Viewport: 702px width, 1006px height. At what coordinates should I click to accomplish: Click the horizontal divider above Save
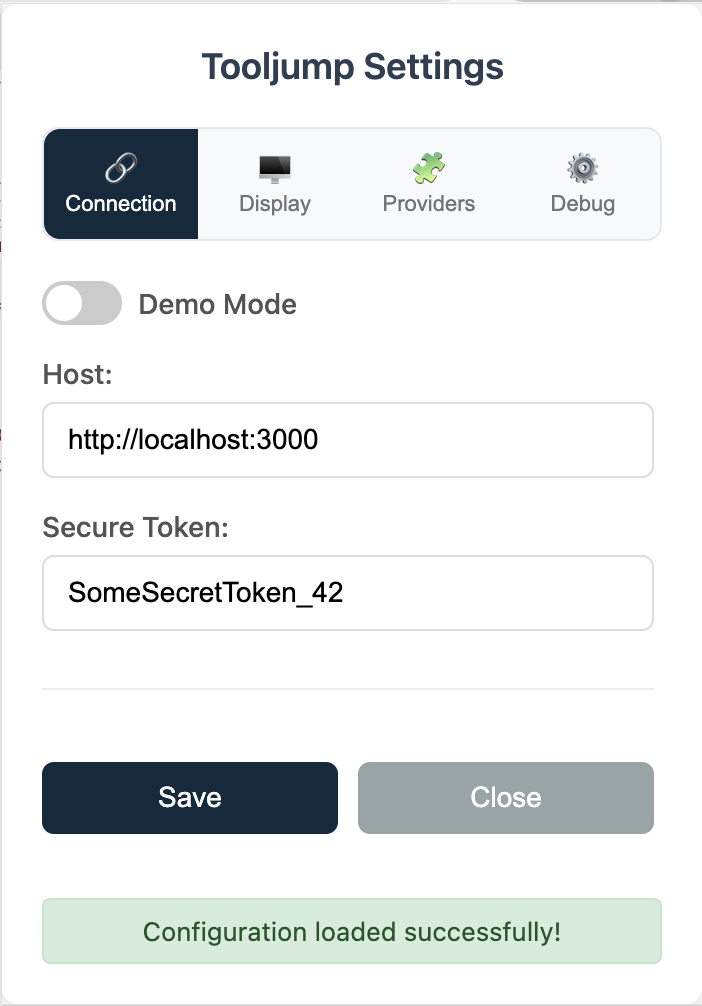(348, 689)
